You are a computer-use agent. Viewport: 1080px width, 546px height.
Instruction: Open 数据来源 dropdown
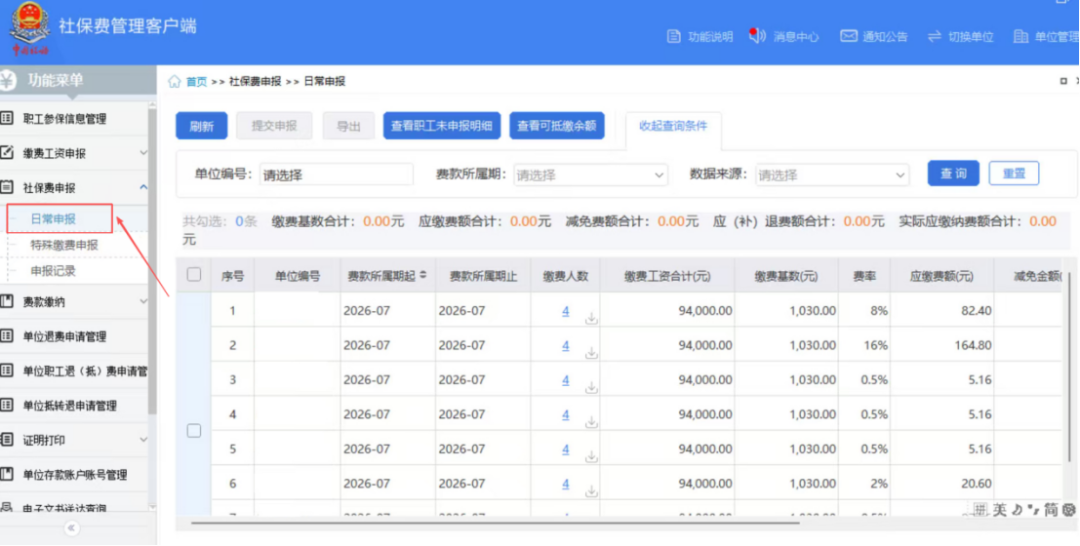click(x=832, y=175)
